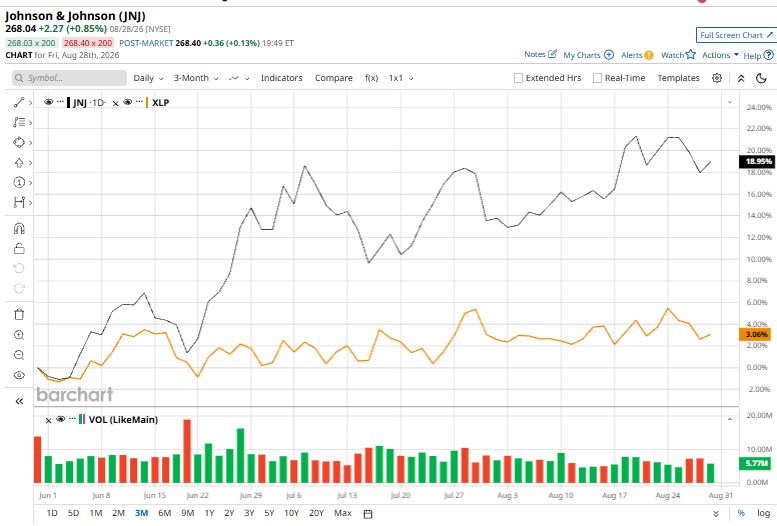The height and width of the screenshot is (526, 777).
Task: Open chart settings gear icon
Action: pyautogui.click(x=717, y=78)
